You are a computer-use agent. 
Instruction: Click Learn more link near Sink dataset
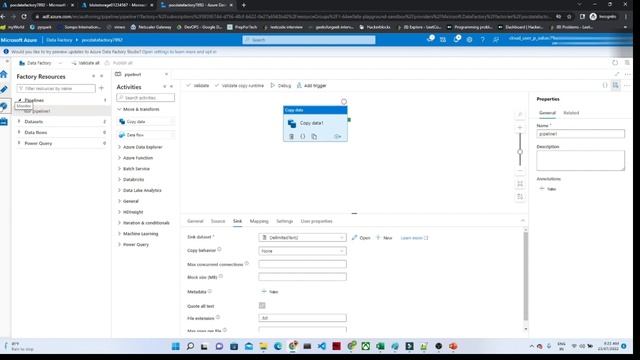click(x=414, y=238)
